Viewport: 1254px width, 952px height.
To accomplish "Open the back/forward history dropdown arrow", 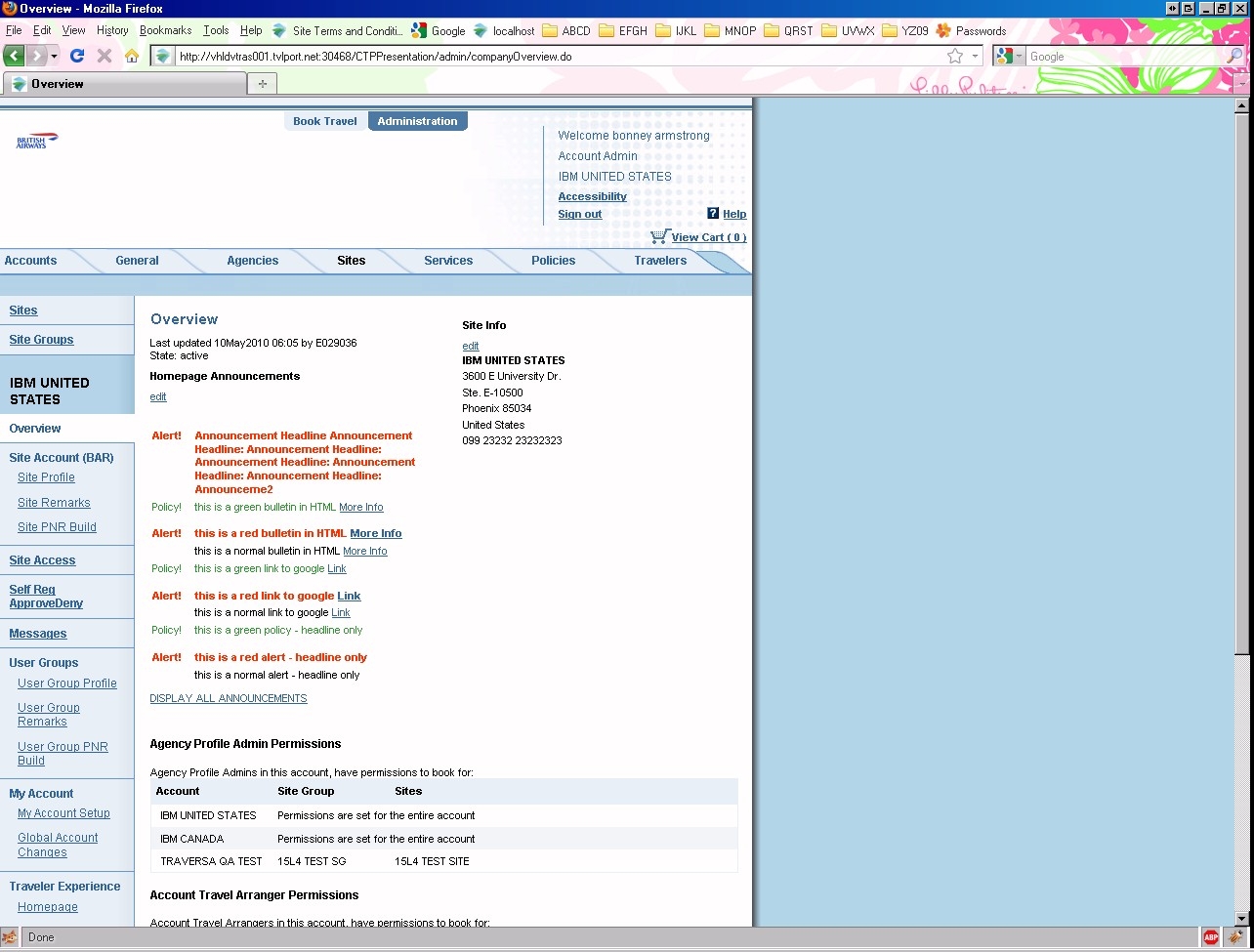I will pyautogui.click(x=55, y=57).
